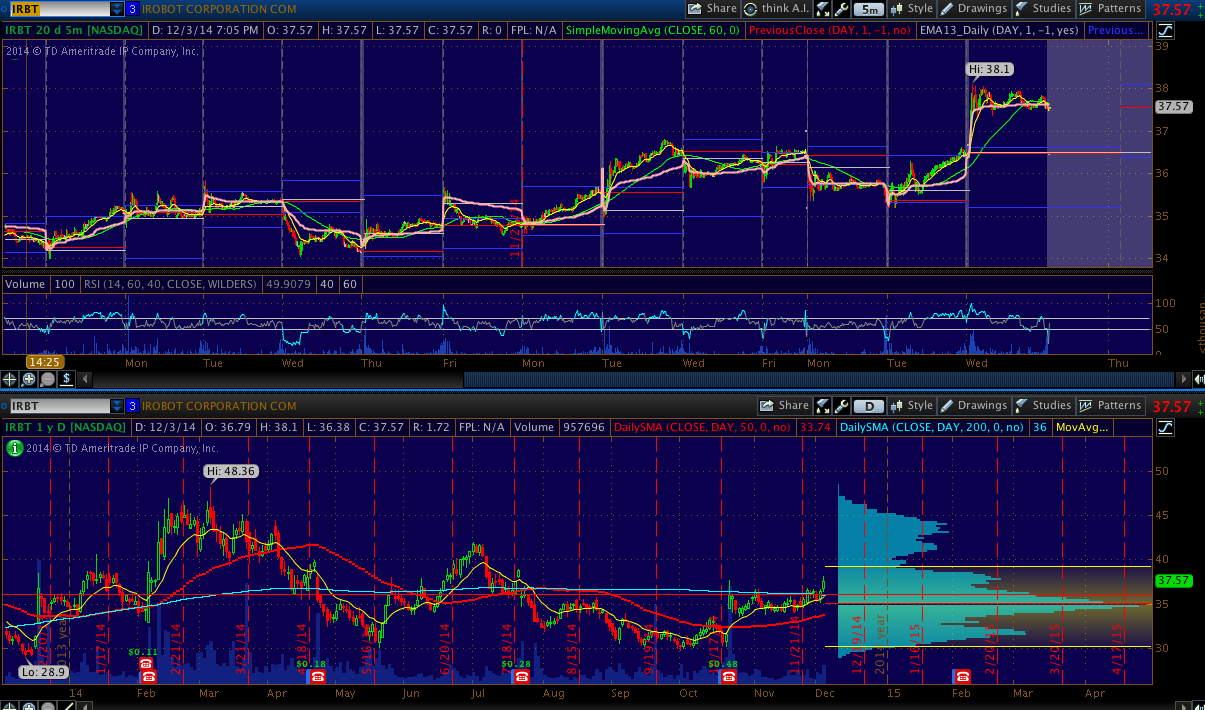Click the blue color link box labeled 3 in lower chart

point(132,406)
